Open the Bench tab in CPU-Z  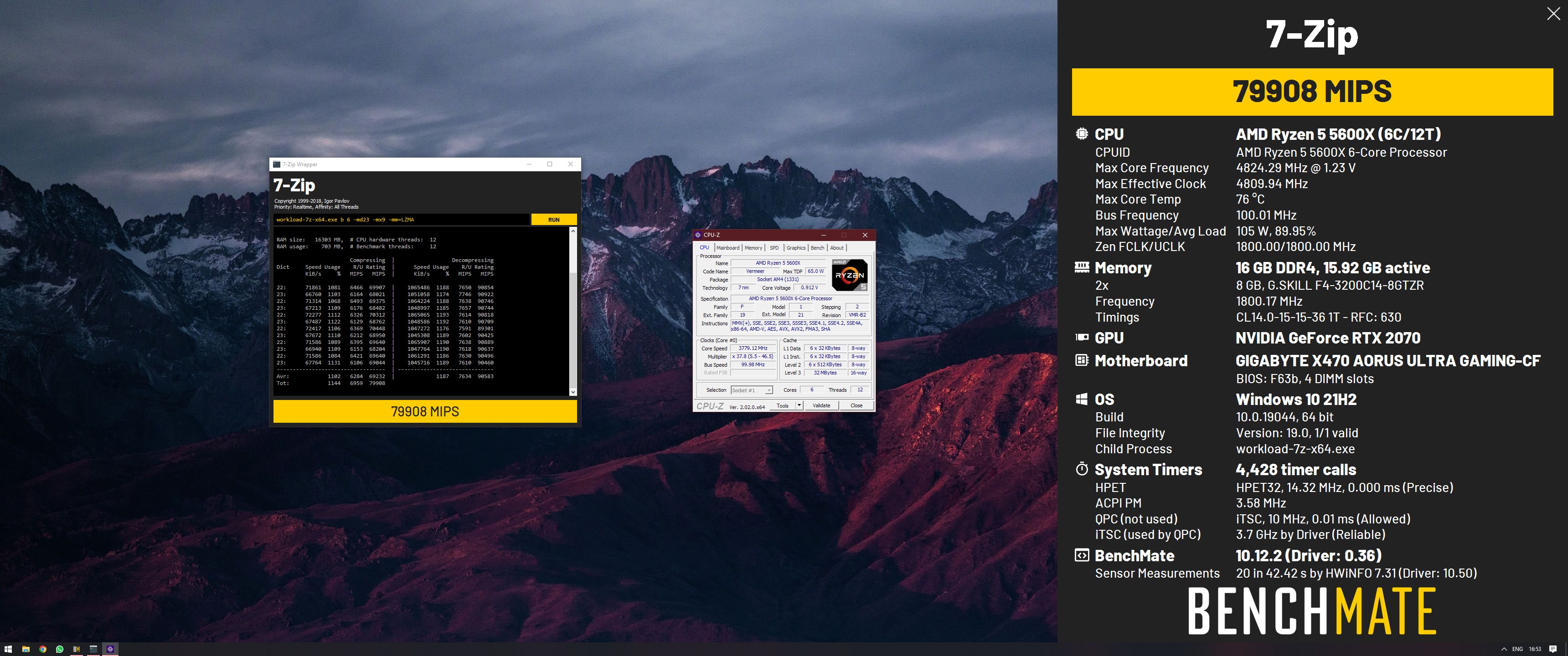coord(817,248)
